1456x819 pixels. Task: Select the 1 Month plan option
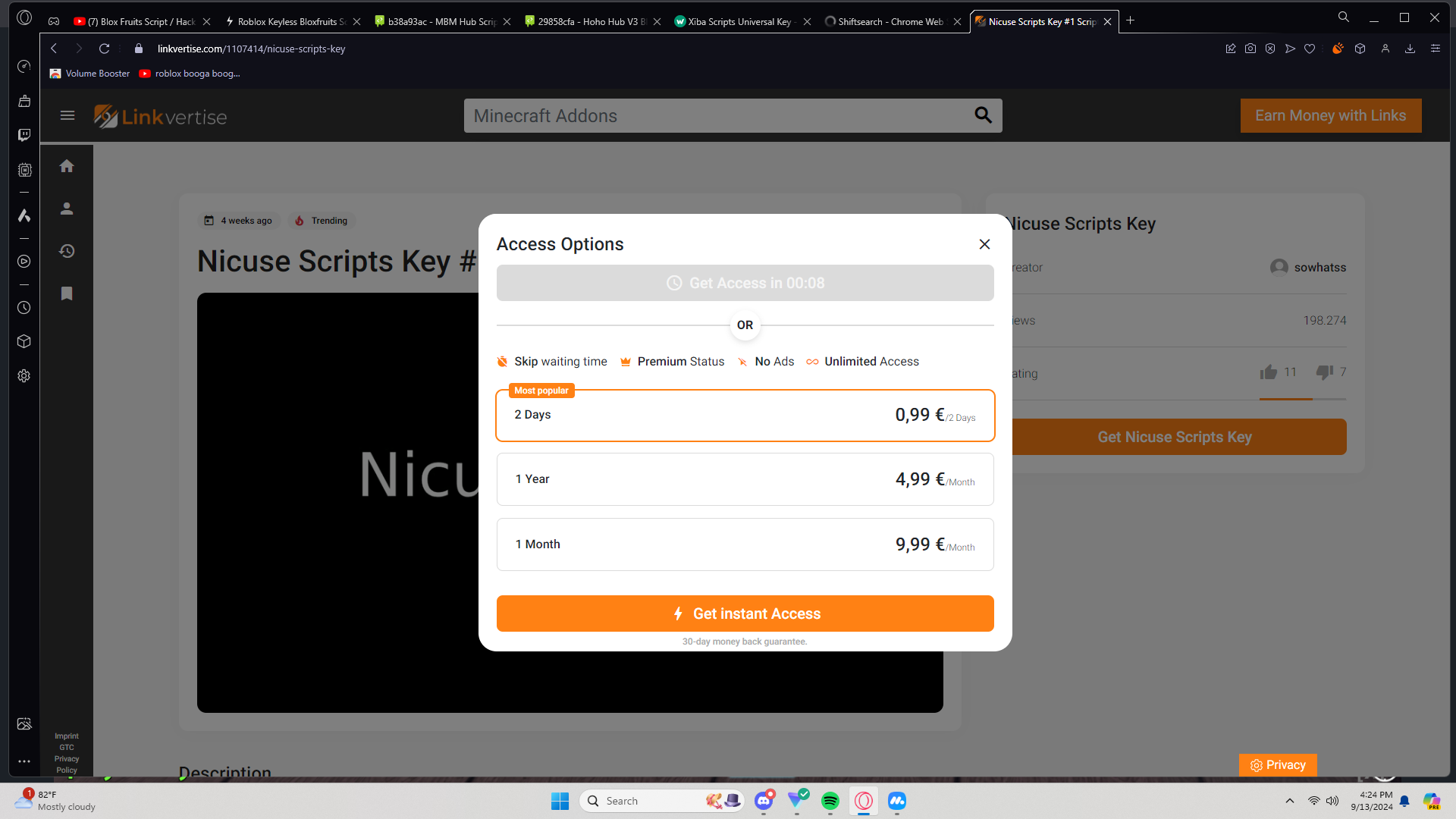click(x=745, y=544)
